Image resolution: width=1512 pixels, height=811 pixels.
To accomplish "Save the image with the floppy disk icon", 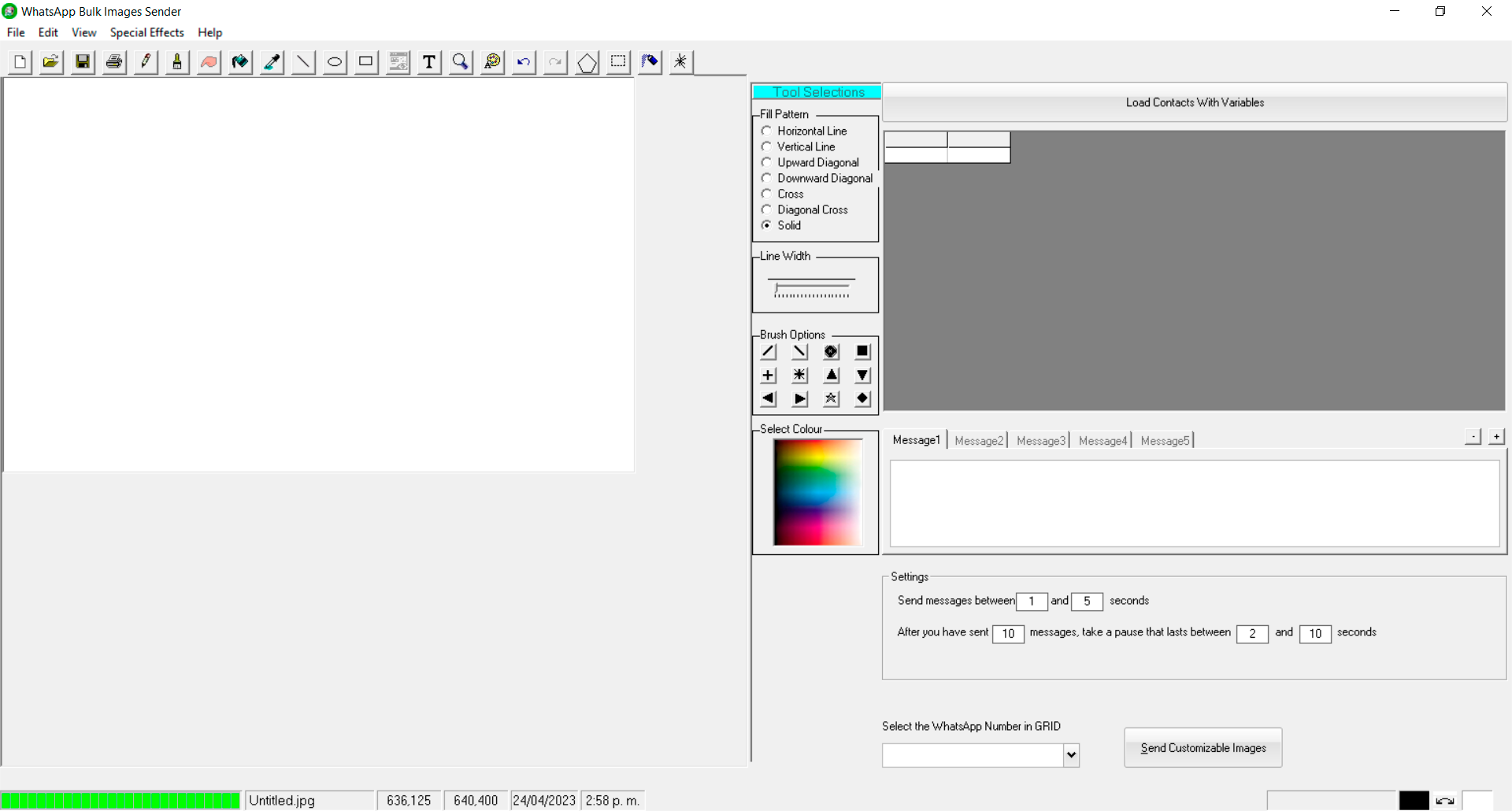I will point(83,62).
